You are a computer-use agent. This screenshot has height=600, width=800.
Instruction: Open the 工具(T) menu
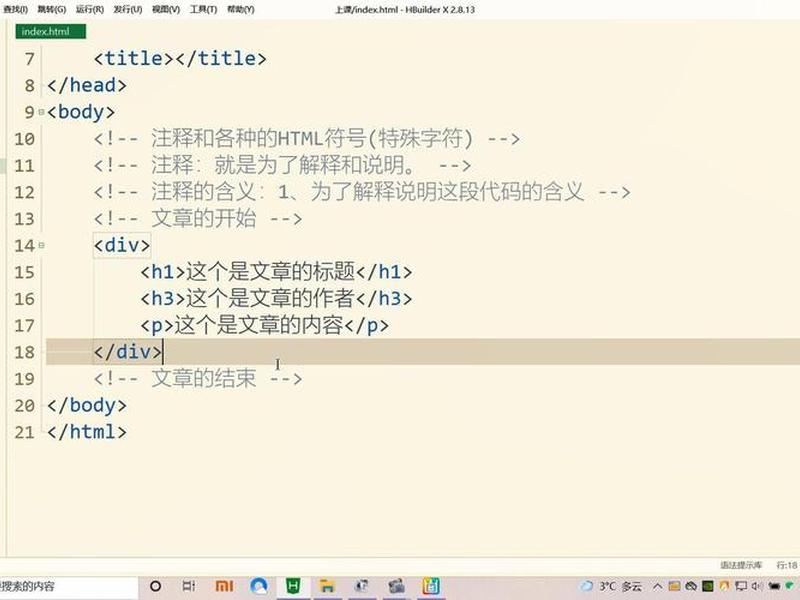pyautogui.click(x=204, y=10)
